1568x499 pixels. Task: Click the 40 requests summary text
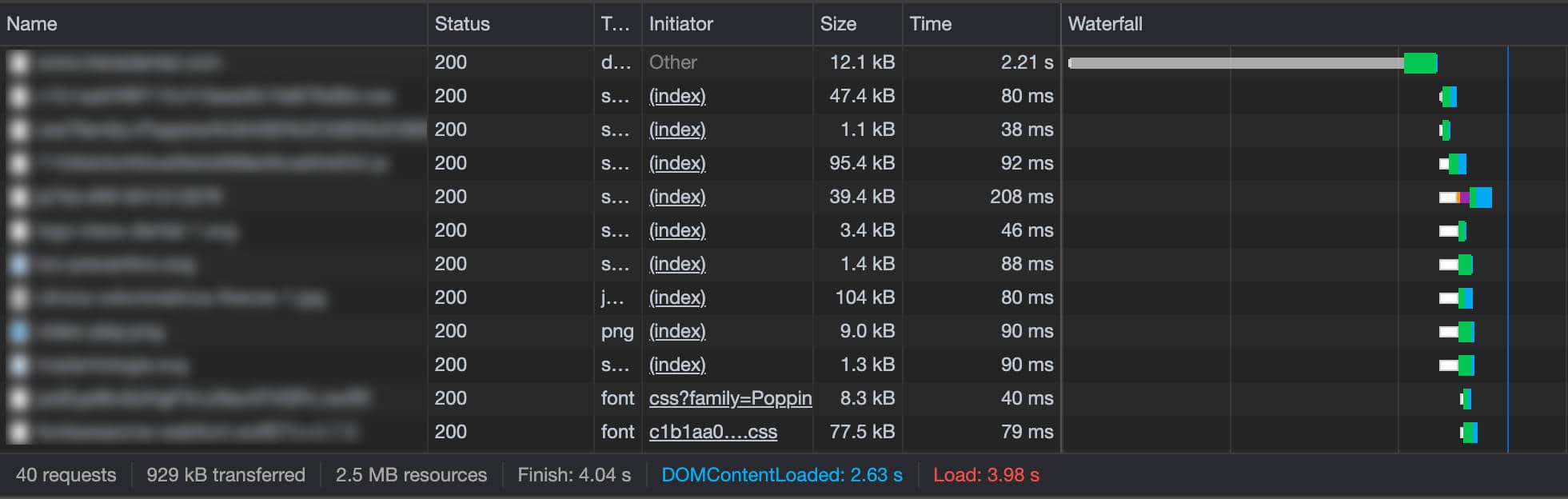click(x=66, y=475)
